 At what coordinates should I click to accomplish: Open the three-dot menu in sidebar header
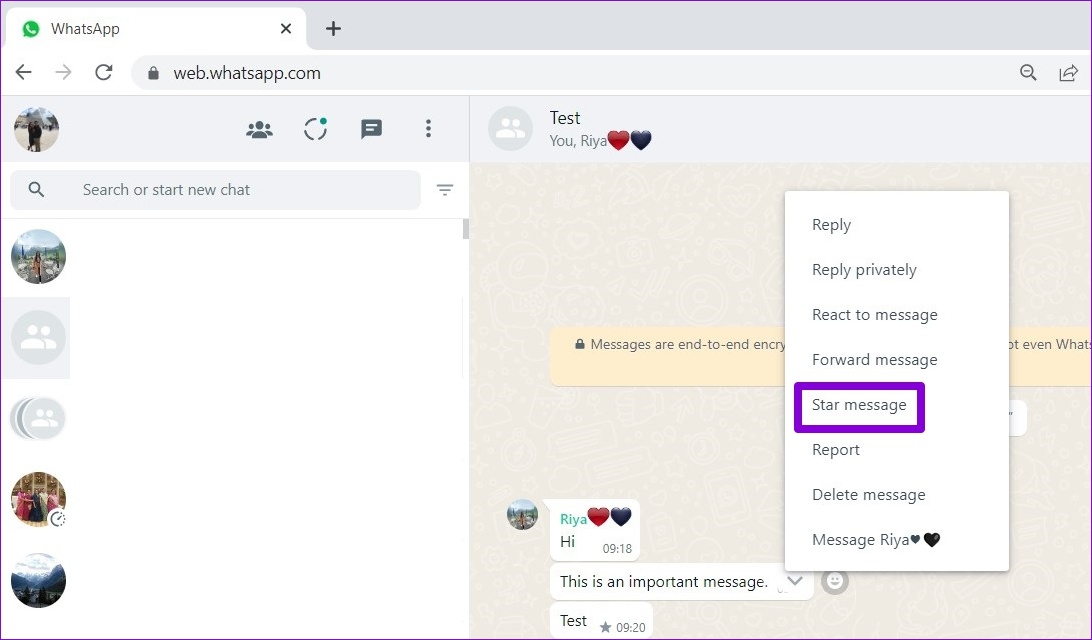[428, 129]
